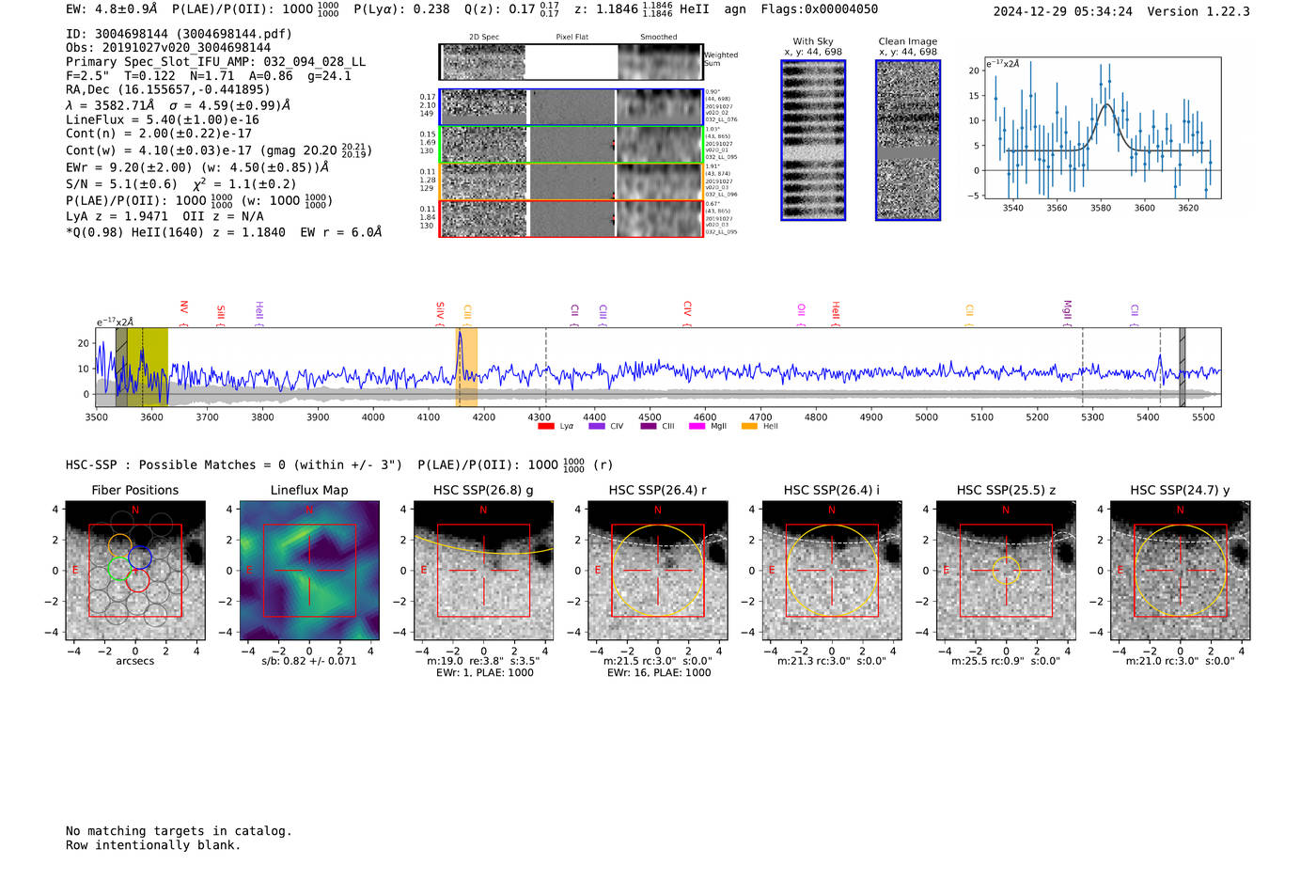The image size is (1316, 896).
Task: Click the 'LineFlux = 5.40(±1.00)e-16' value
Action: [163, 120]
